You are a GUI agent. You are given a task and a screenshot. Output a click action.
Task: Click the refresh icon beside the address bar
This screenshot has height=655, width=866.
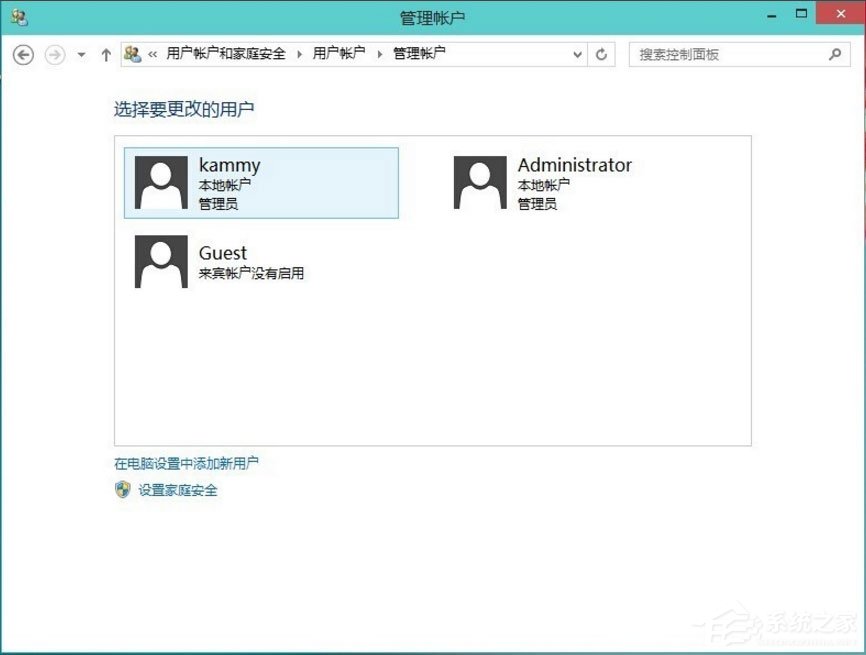[x=601, y=54]
